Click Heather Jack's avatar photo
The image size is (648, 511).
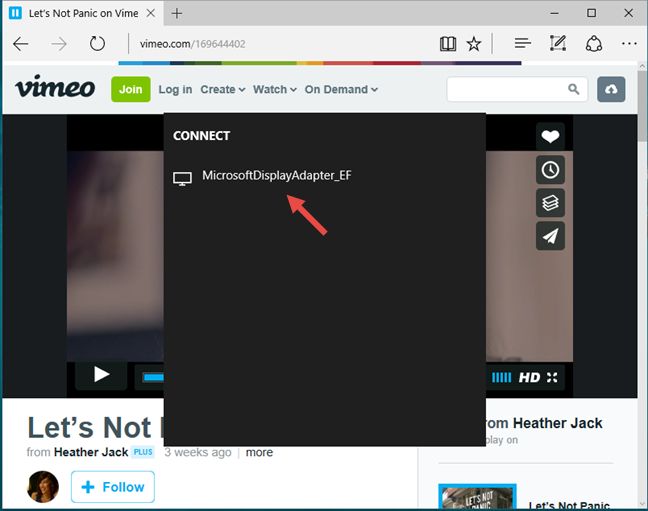point(43,487)
